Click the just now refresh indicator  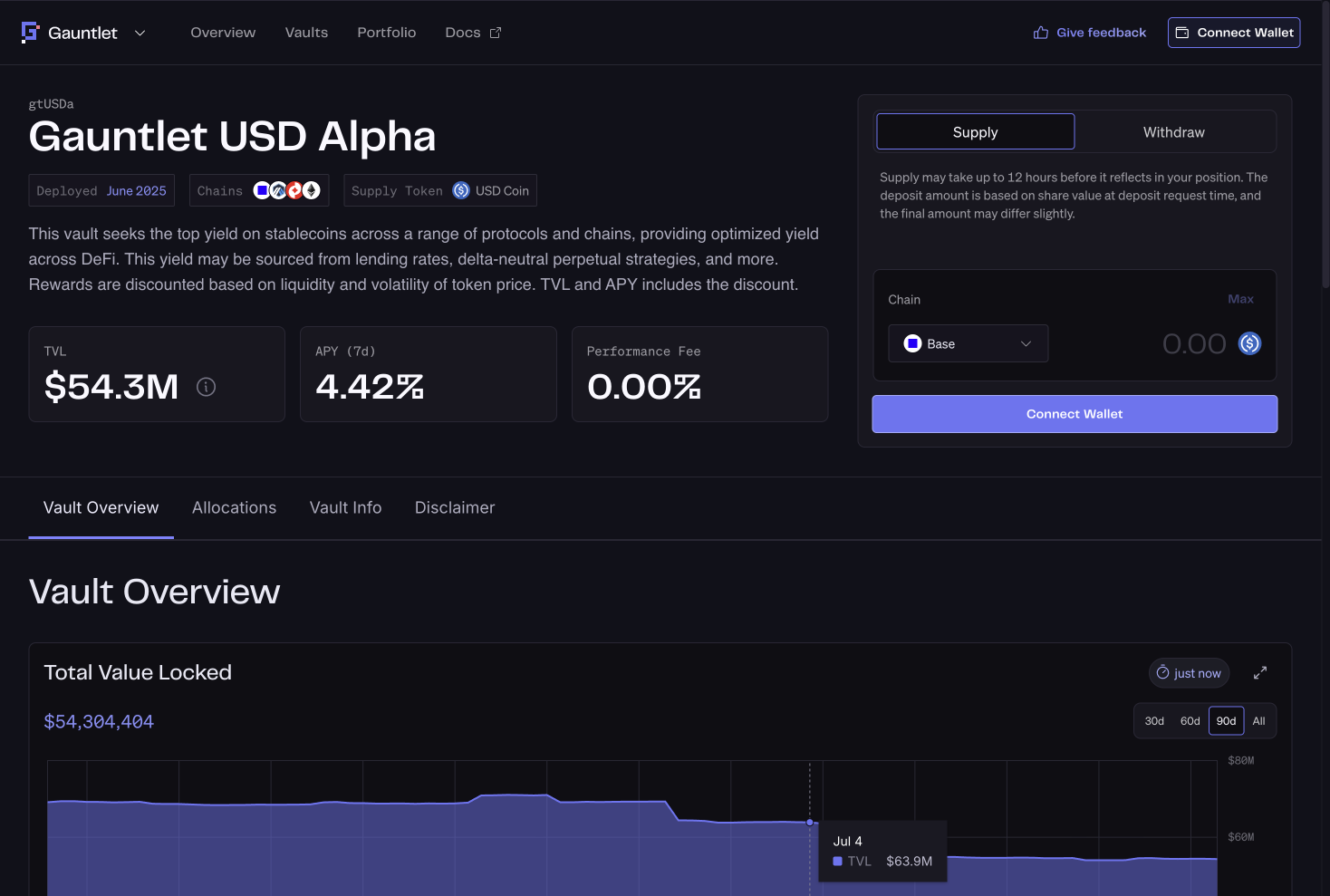coord(1189,673)
